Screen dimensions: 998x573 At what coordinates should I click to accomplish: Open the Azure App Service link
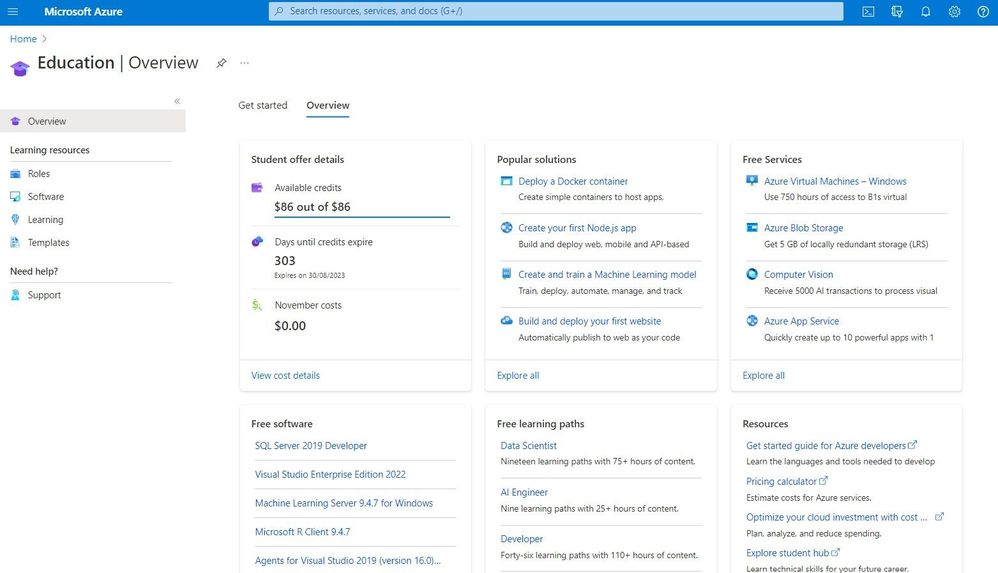[x=801, y=322]
